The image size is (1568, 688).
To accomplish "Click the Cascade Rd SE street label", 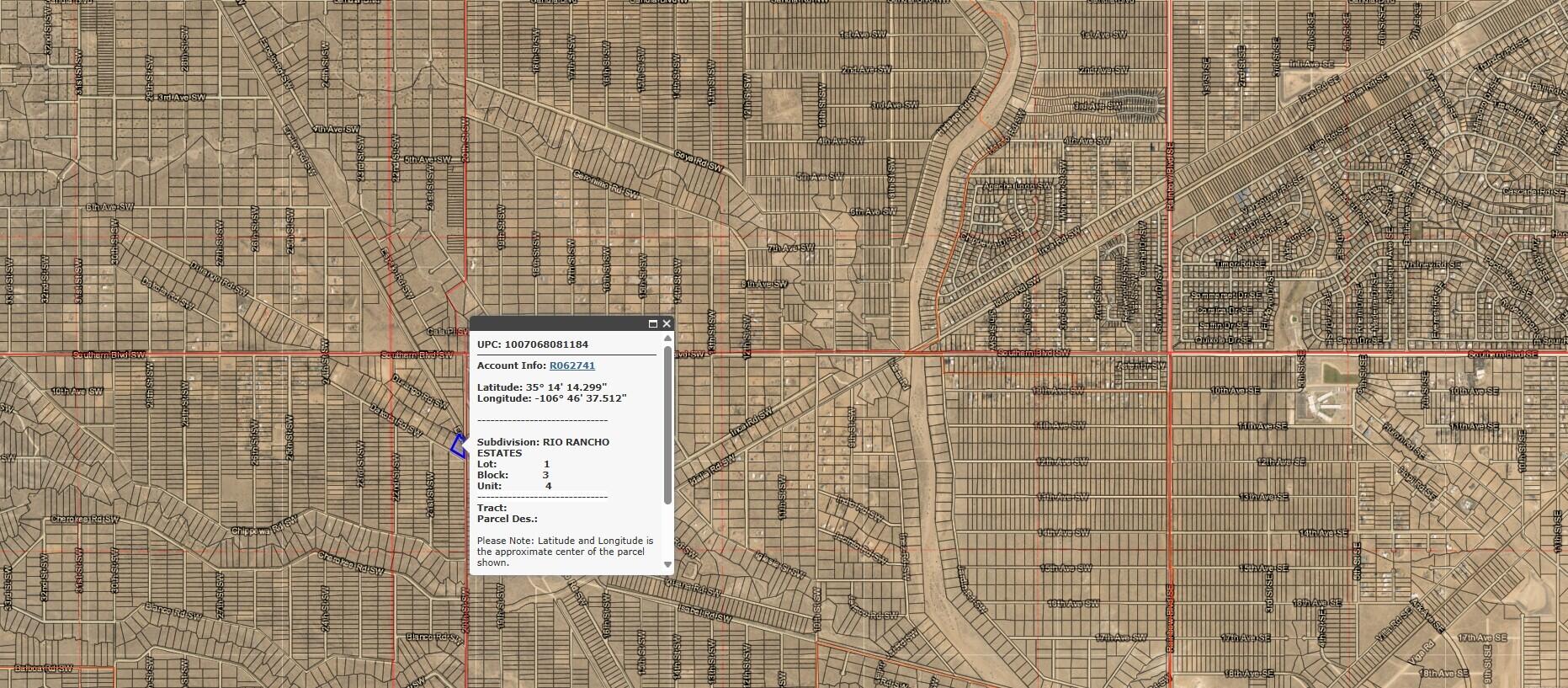I will point(1531,191).
